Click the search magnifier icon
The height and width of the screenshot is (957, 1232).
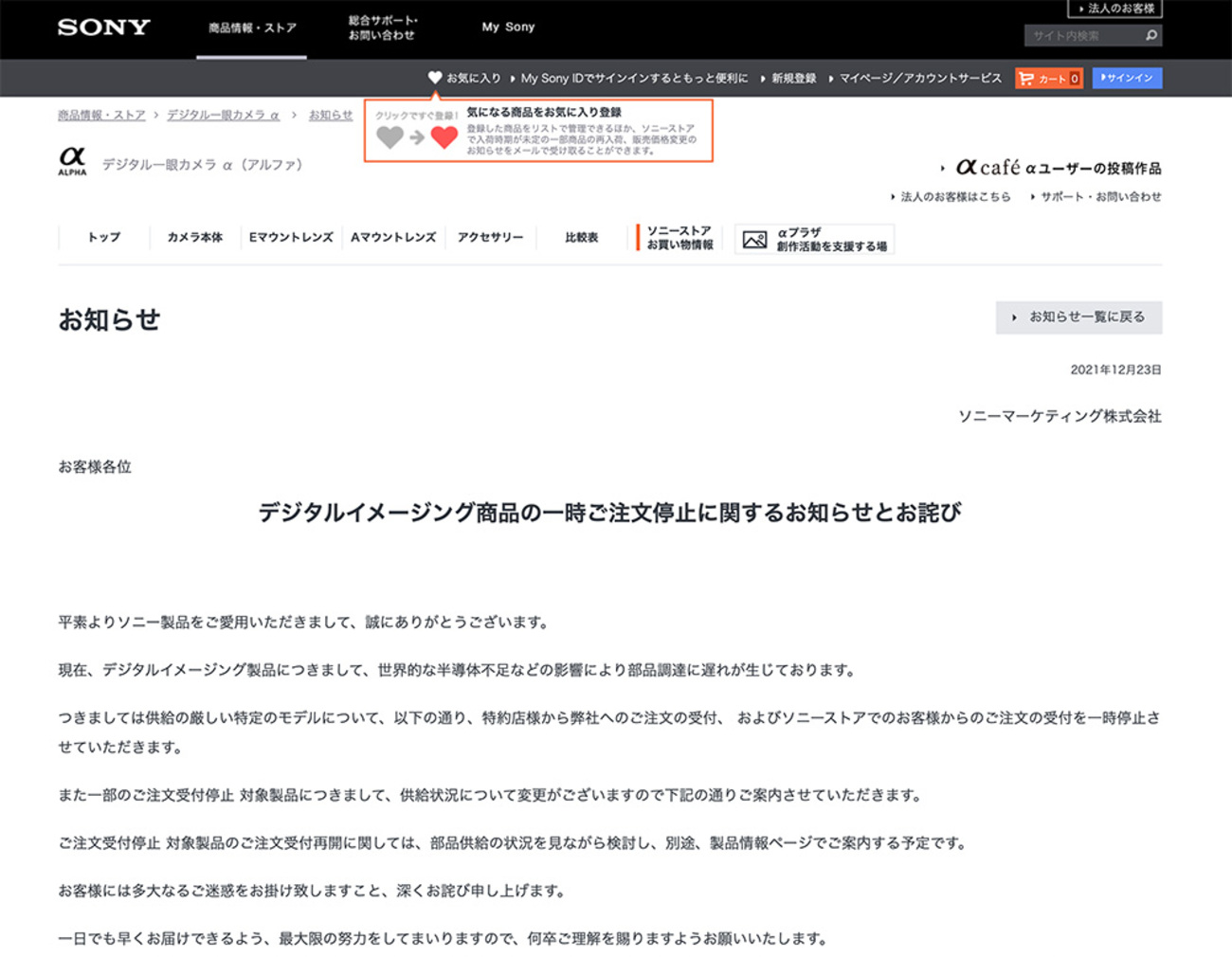(x=1150, y=36)
